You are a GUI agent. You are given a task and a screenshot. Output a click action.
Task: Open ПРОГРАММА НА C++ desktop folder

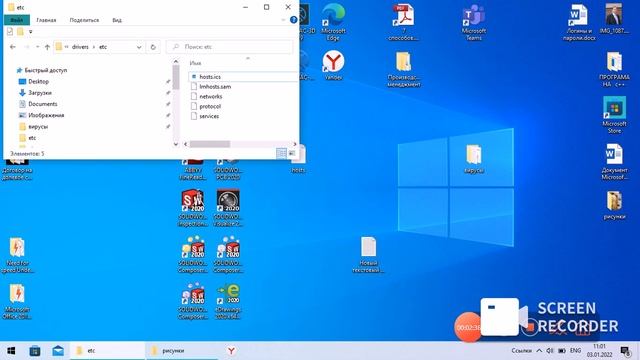614,69
